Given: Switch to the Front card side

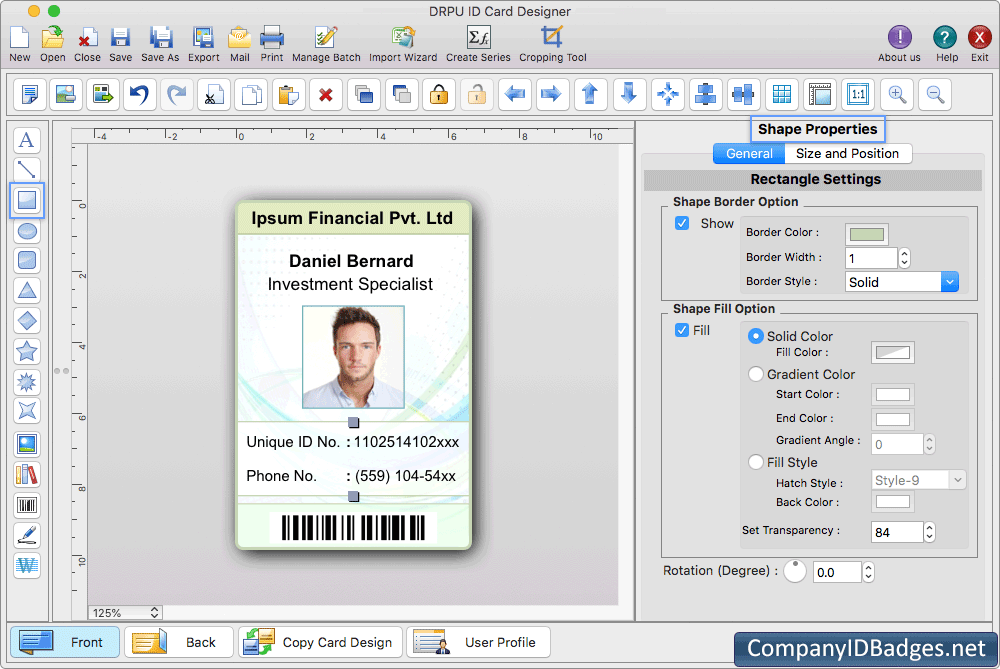Looking at the screenshot, I should tap(64, 642).
